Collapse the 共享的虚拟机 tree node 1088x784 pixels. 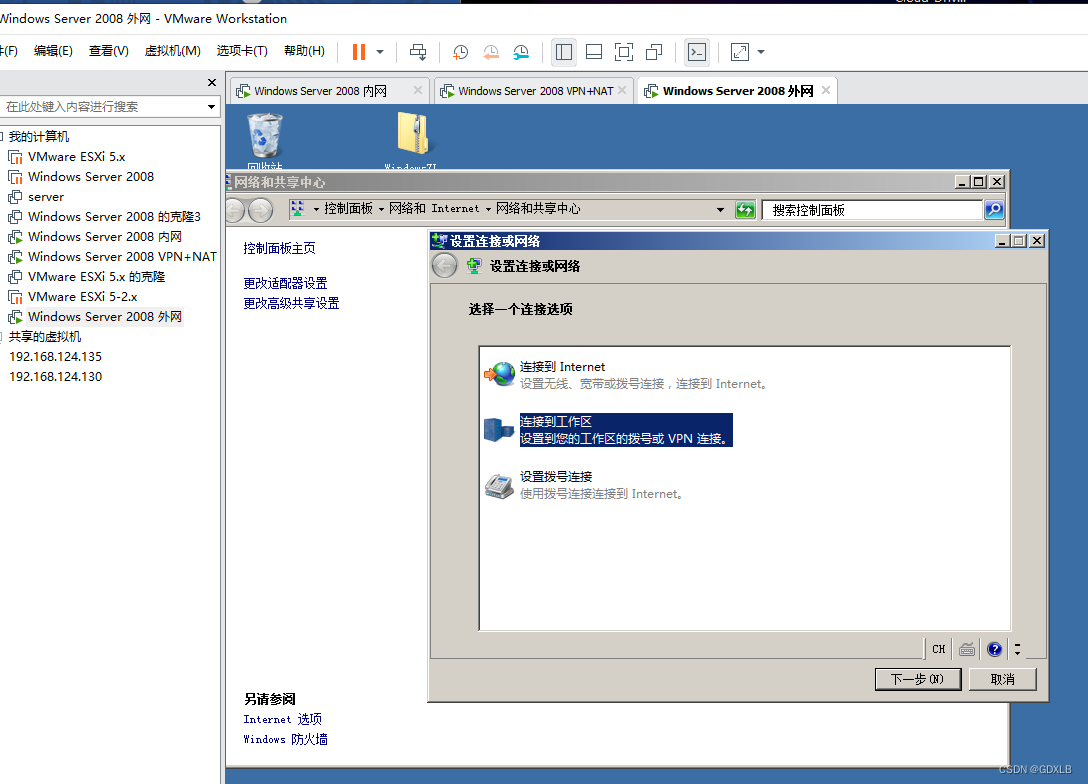pyautogui.click(x=1, y=336)
